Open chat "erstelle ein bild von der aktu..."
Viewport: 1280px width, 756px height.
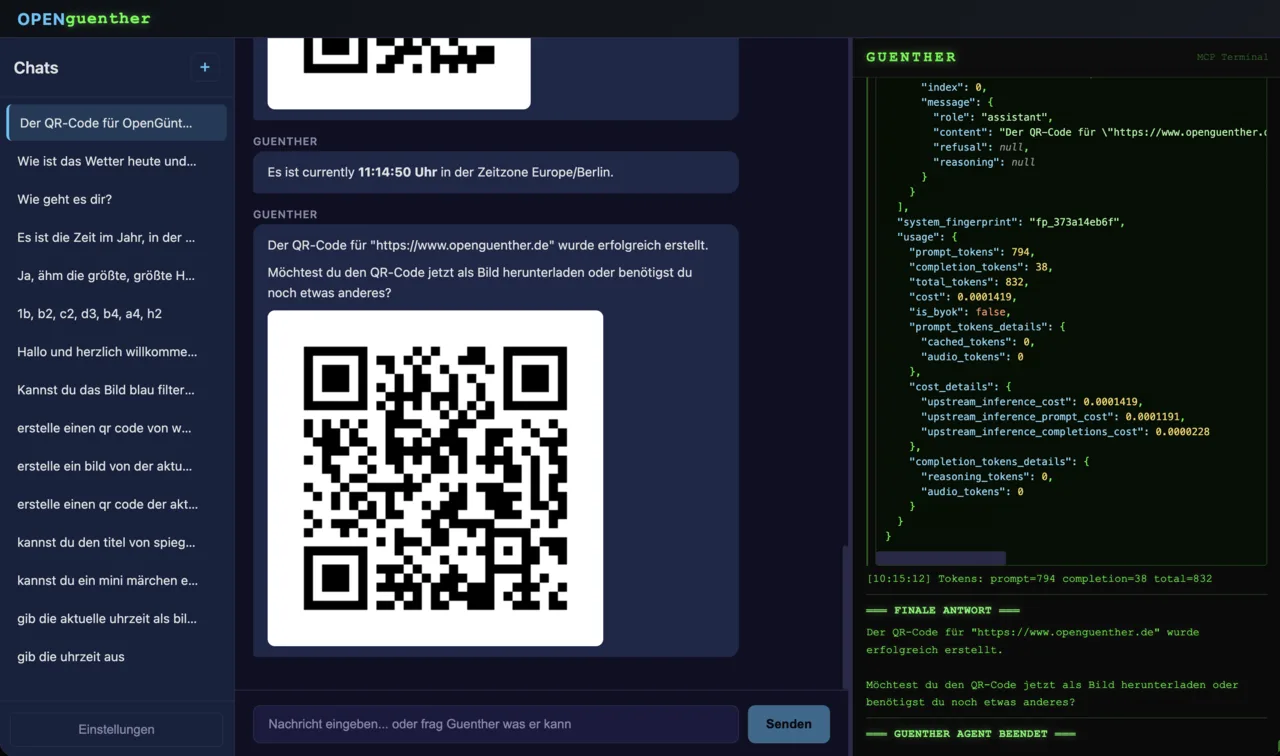(x=117, y=466)
